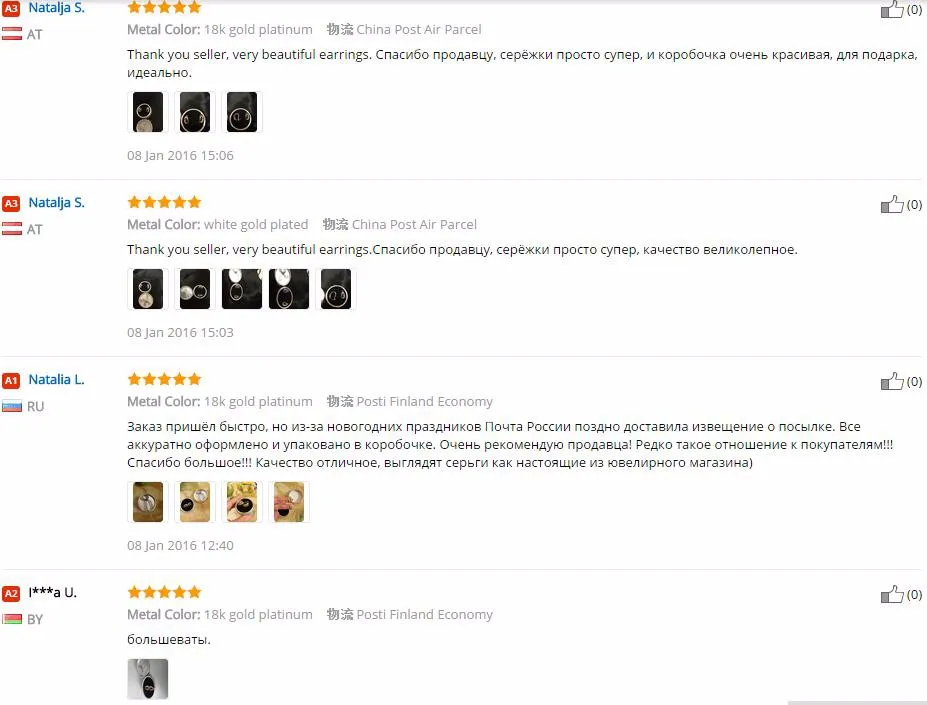Click A1 level badge beside Natalia L.
The width and height of the screenshot is (927, 705).
click(11, 380)
